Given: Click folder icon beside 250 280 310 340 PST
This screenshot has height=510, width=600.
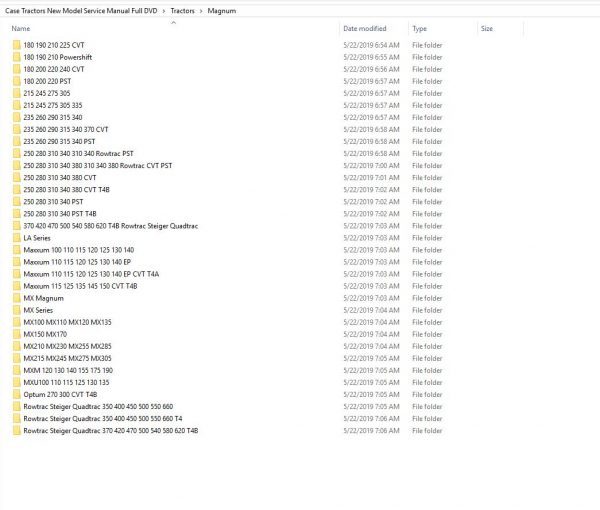Looking at the screenshot, I should click(x=16, y=202).
